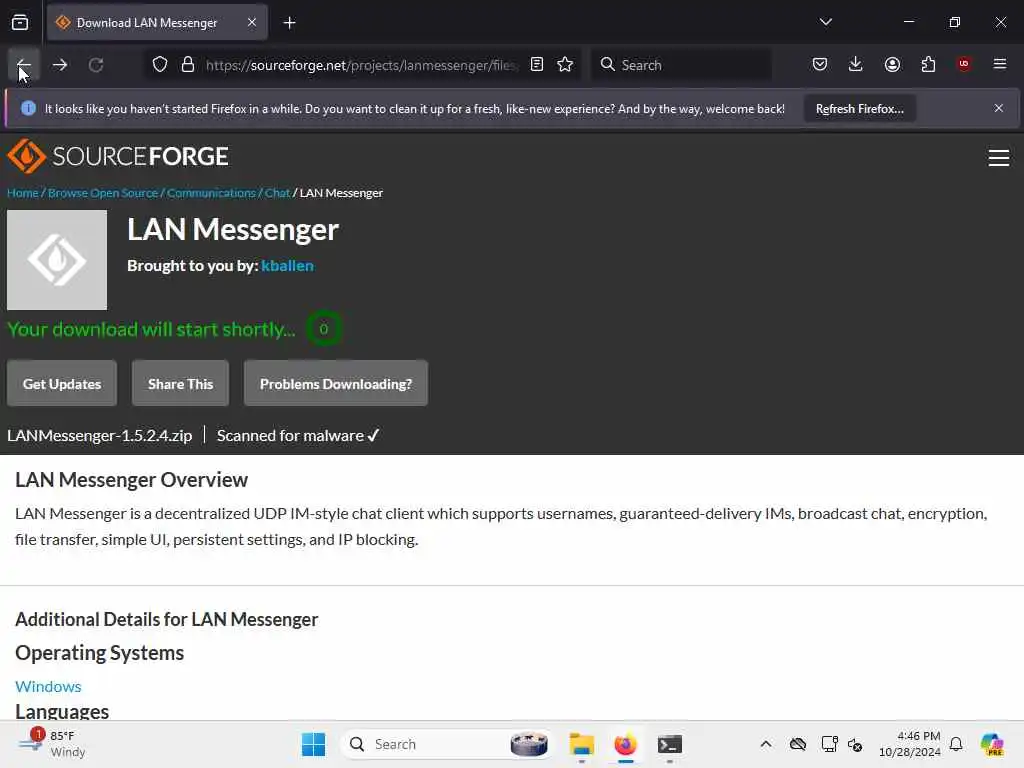Click the cloud sync tray icon

click(797, 744)
